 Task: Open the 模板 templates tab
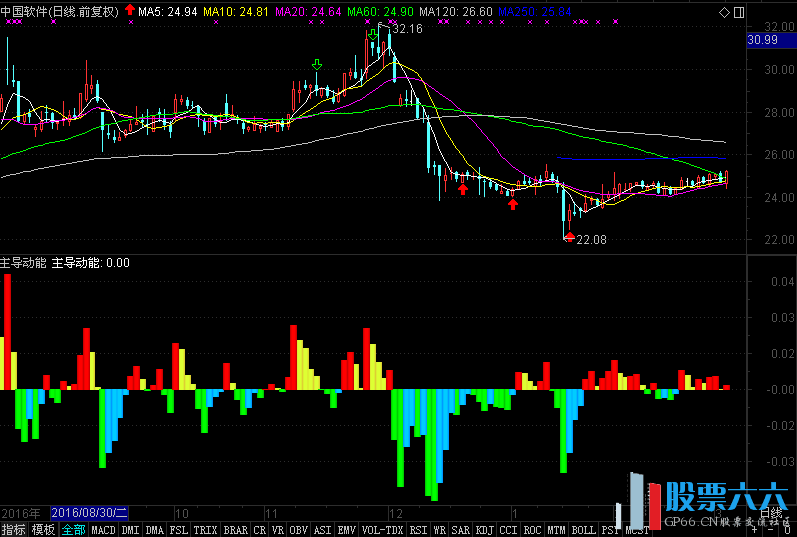43,530
